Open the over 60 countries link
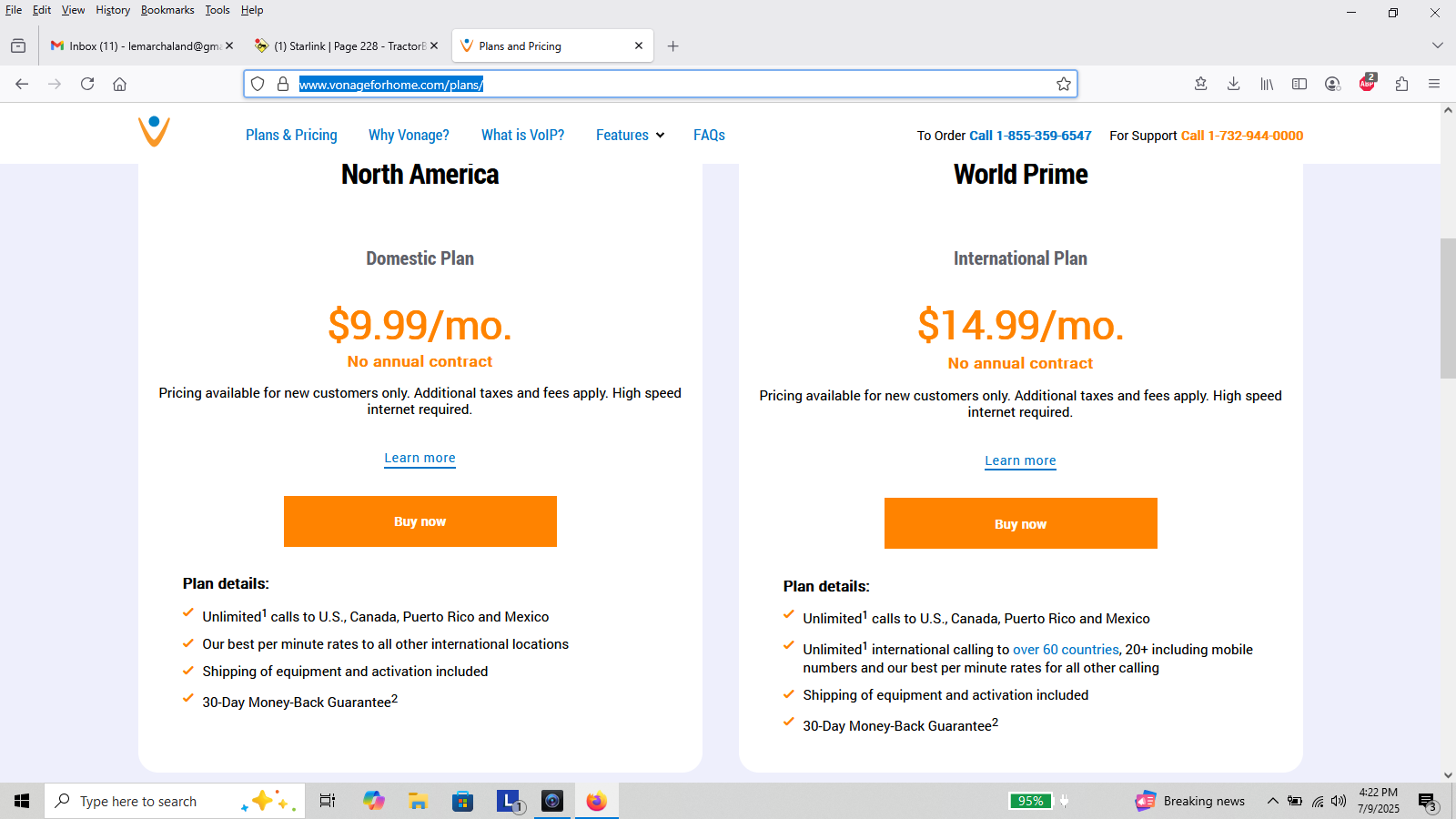This screenshot has height=819, width=1456. [x=1066, y=650]
